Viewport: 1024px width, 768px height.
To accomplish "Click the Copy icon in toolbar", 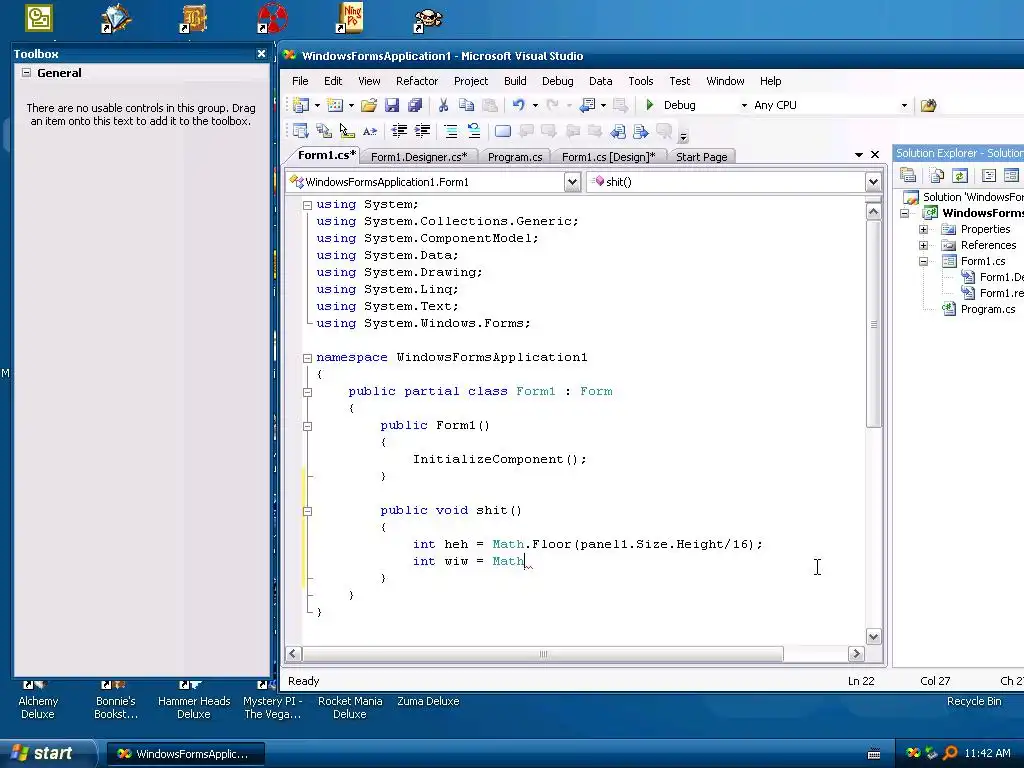I will pos(466,105).
